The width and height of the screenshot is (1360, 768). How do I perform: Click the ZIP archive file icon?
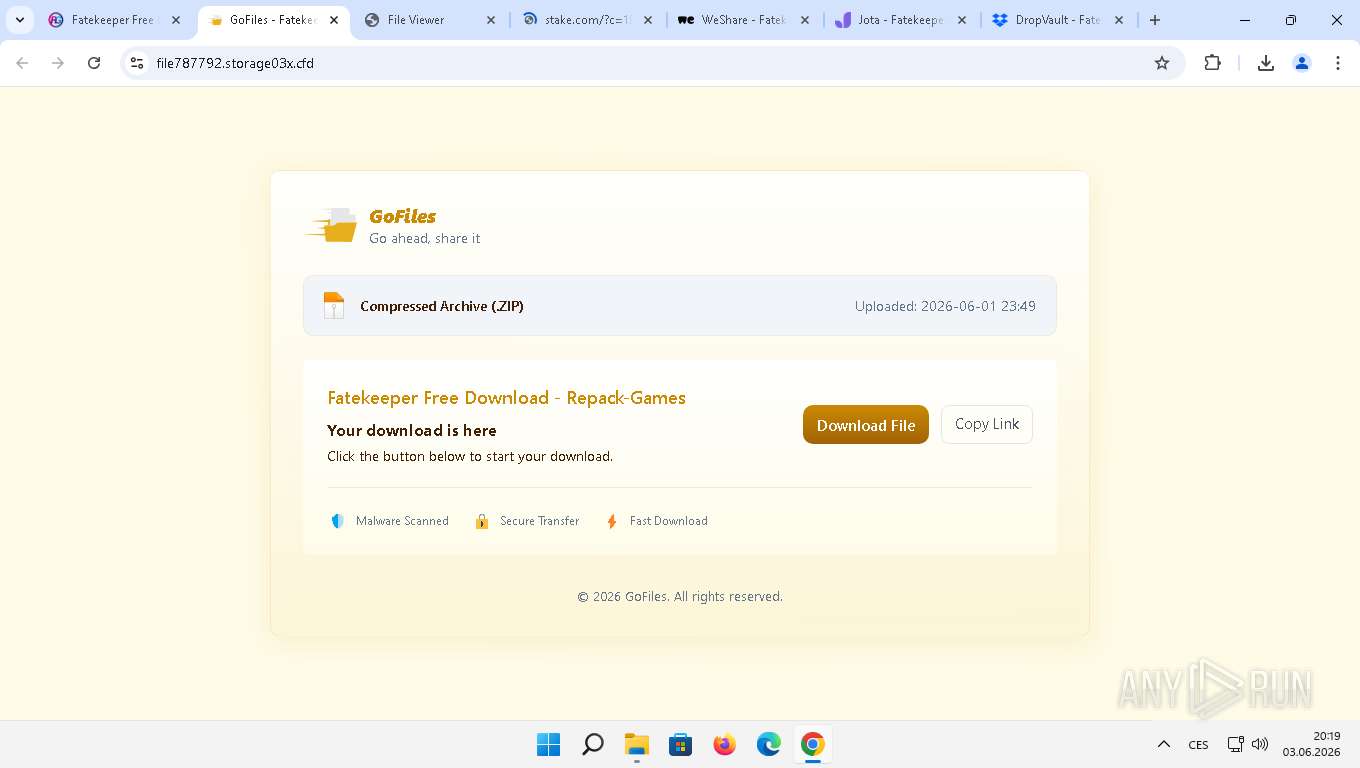[334, 305]
